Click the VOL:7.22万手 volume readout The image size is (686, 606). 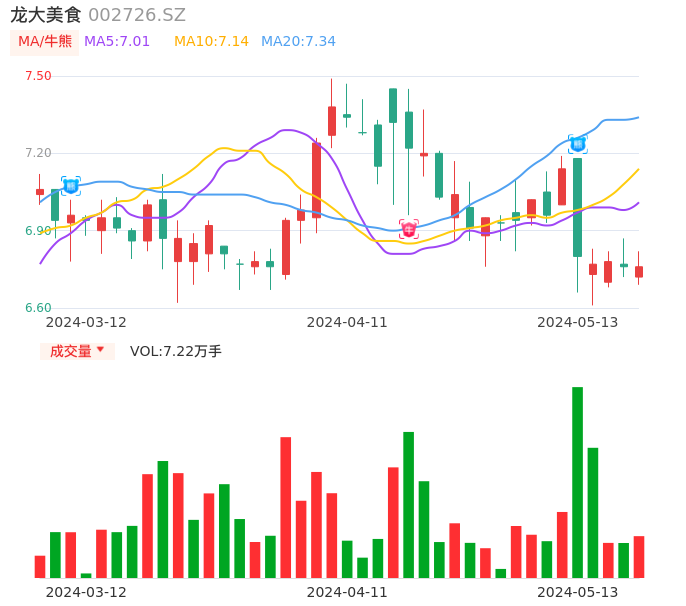click(176, 351)
